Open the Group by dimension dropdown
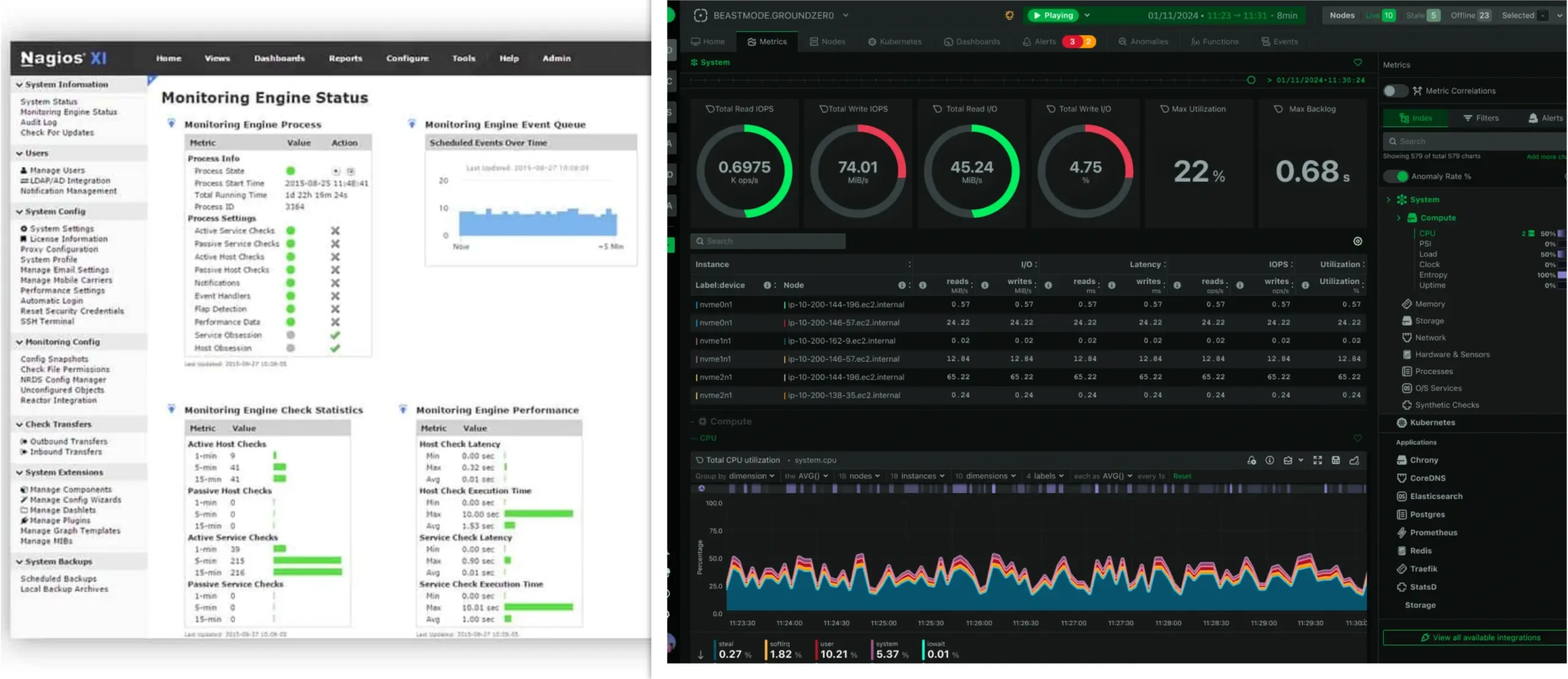The height and width of the screenshot is (679, 1568). click(x=735, y=476)
